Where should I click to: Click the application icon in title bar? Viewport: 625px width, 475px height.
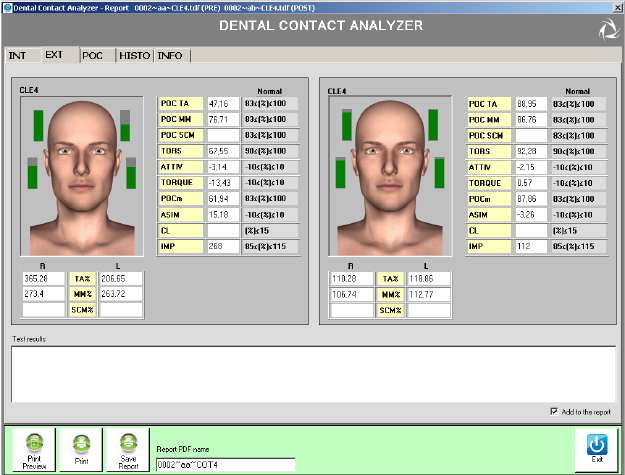coord(7,6)
